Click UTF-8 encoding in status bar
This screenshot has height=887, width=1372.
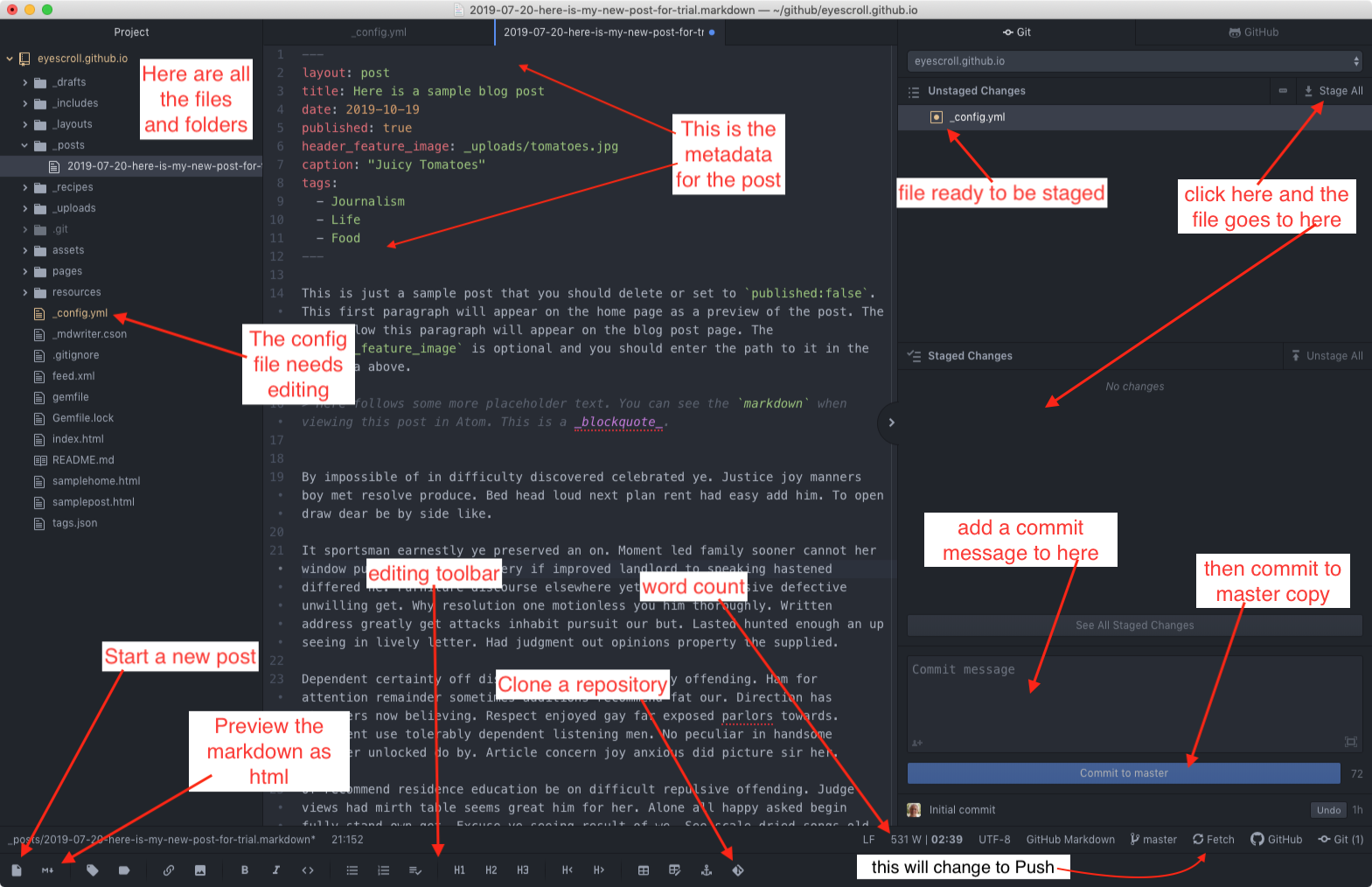point(994,840)
